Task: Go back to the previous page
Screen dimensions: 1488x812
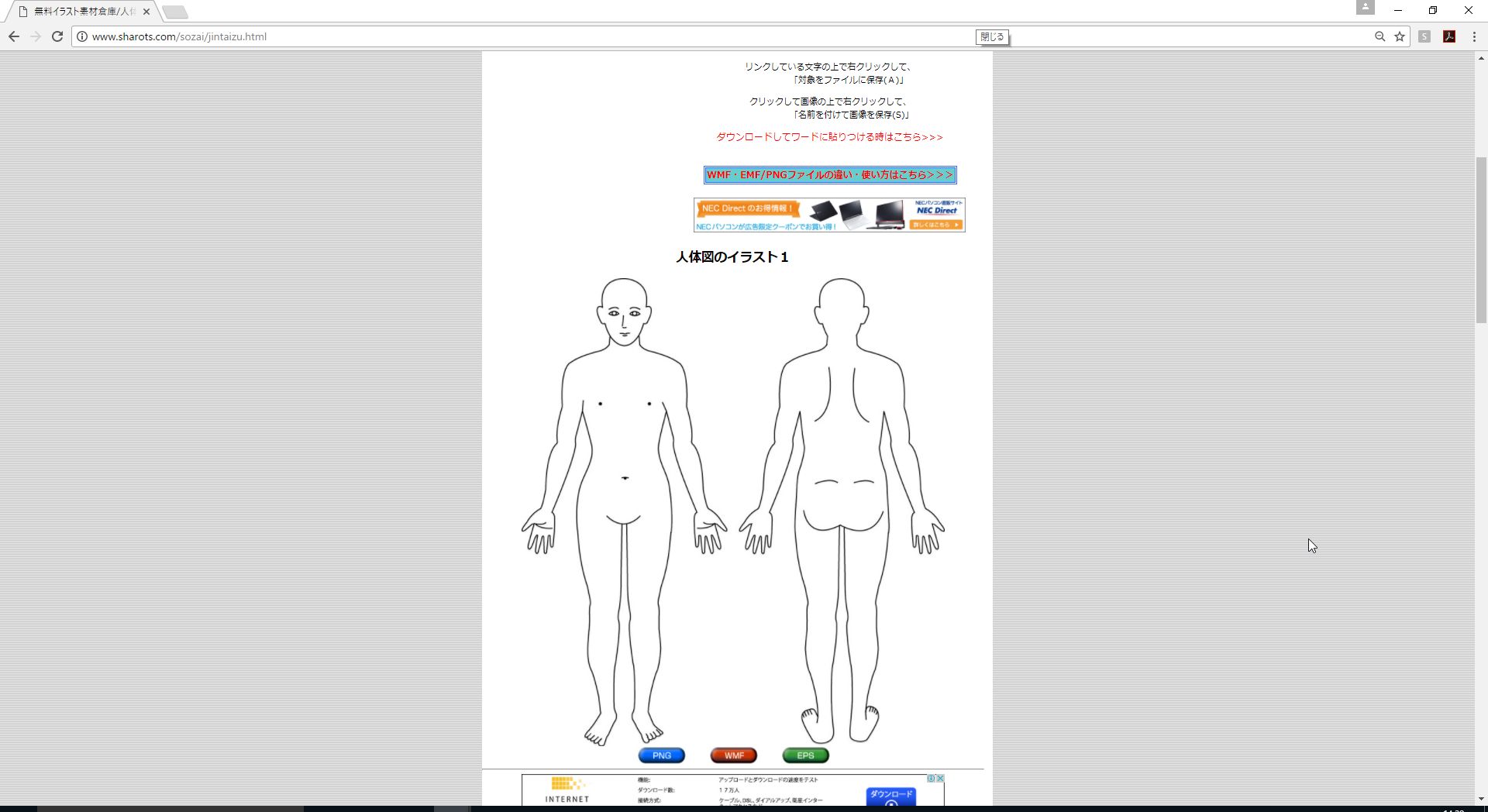Action: (14, 36)
